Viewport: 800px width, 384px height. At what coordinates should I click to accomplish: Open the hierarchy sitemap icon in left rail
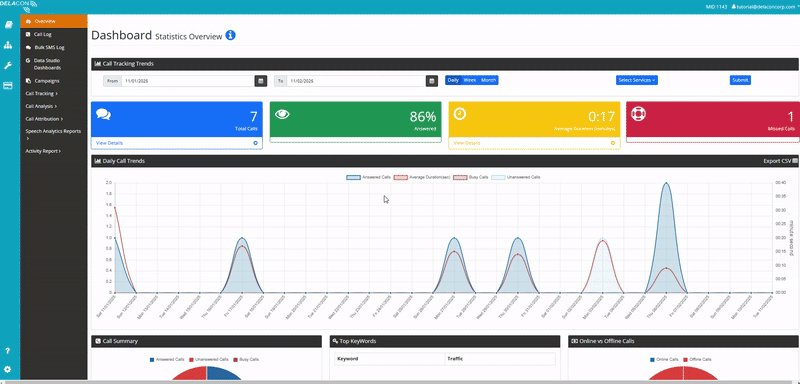pyautogui.click(x=8, y=45)
